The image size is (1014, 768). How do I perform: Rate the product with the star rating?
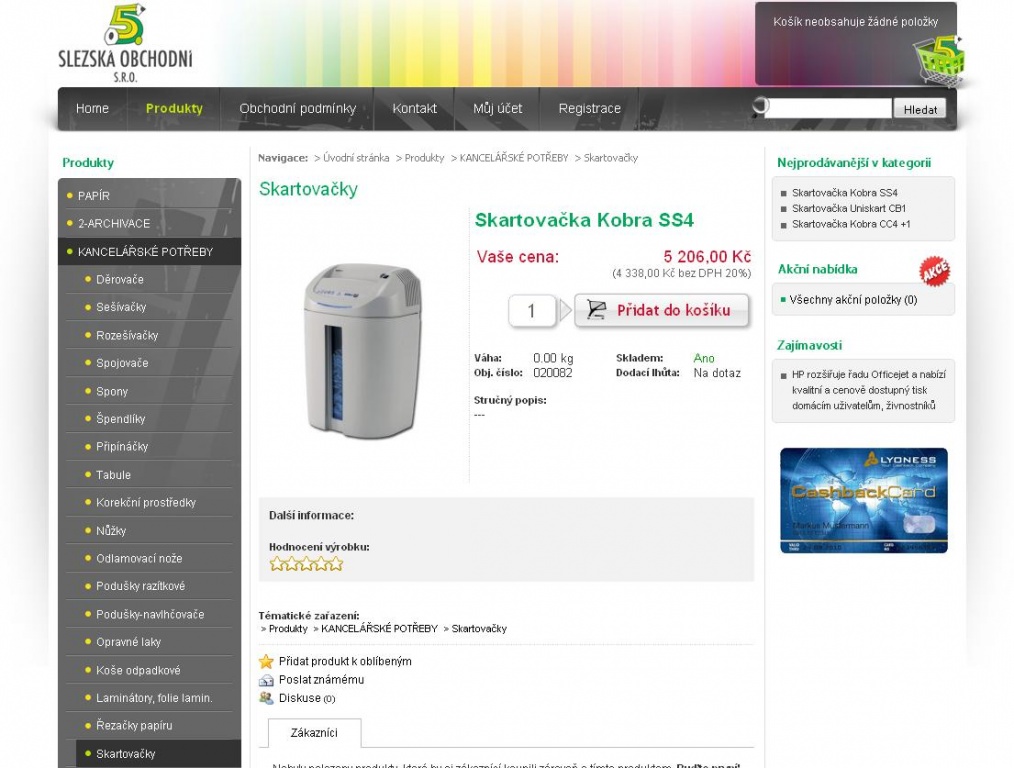coord(306,564)
